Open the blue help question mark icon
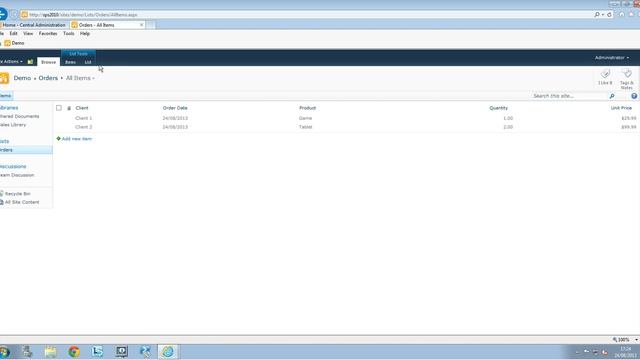Viewport: 640px width, 360px height. (x=634, y=96)
